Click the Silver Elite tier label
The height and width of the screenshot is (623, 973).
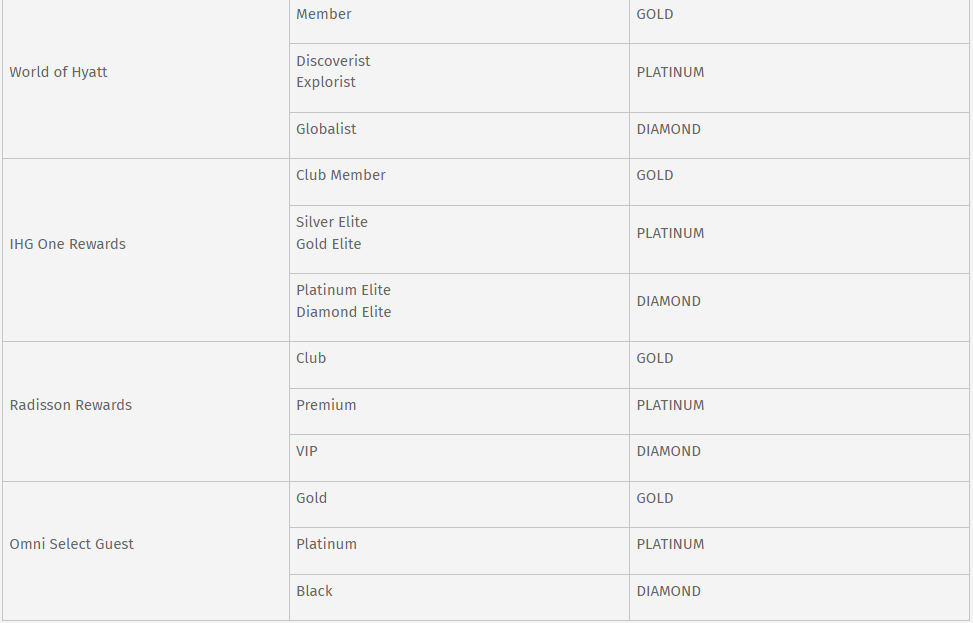[x=332, y=222]
